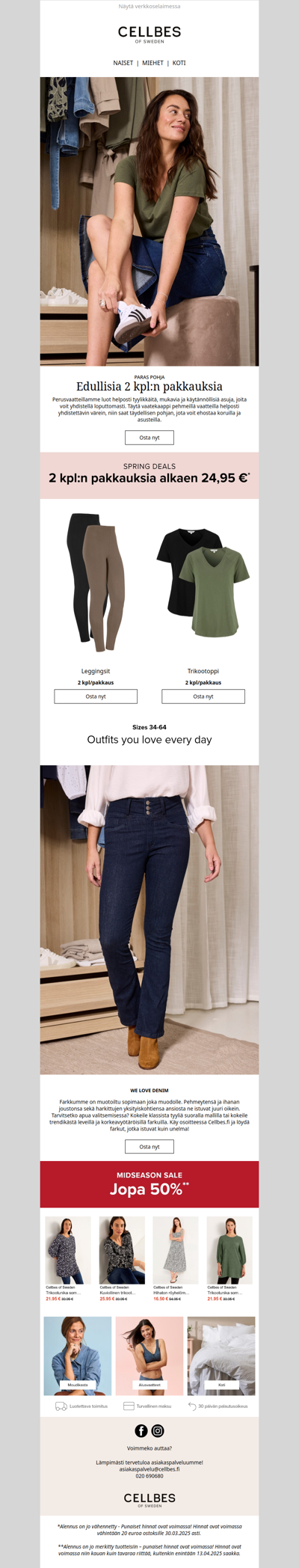
Task: Open the Alusvaatteet category tile
Action: 149,1356
